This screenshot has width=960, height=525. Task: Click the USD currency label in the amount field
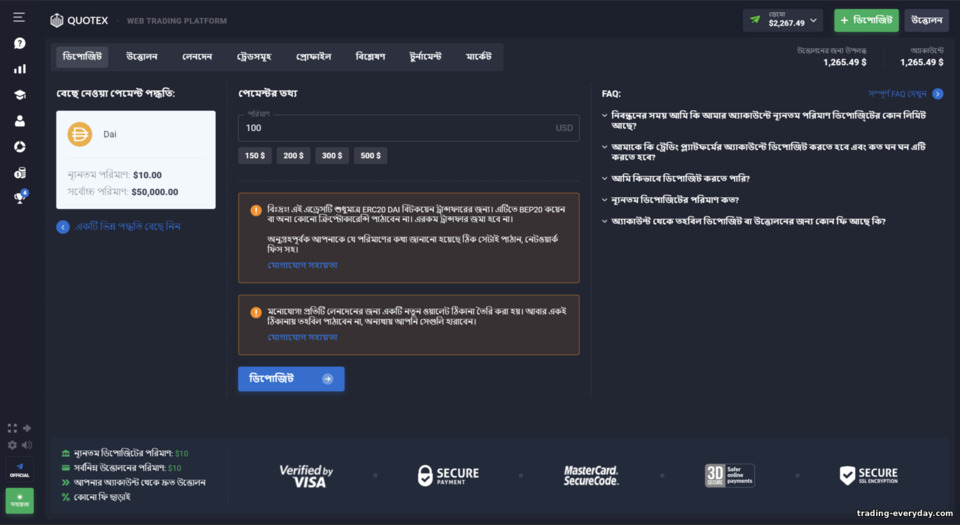click(564, 128)
